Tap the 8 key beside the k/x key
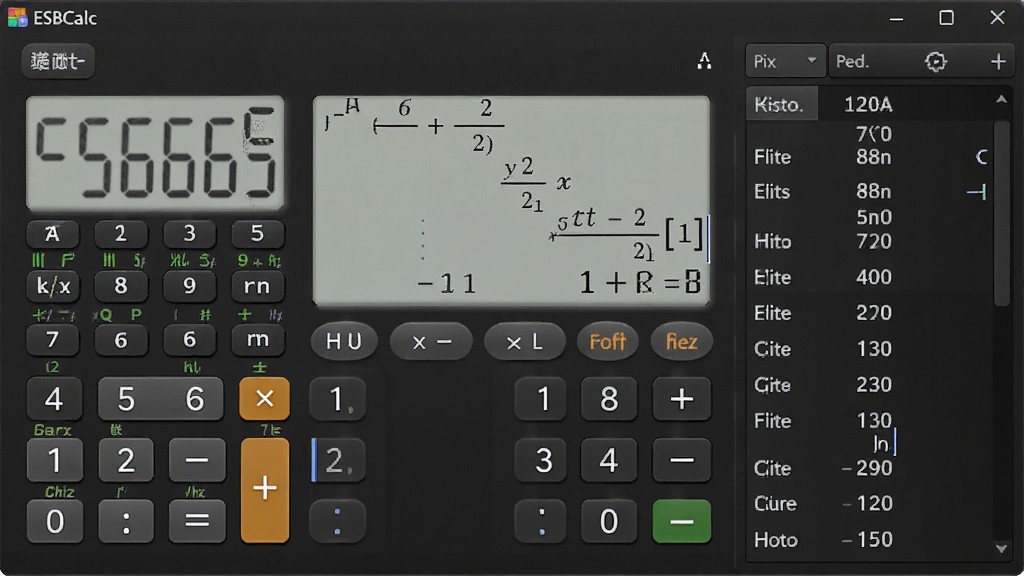 point(121,286)
